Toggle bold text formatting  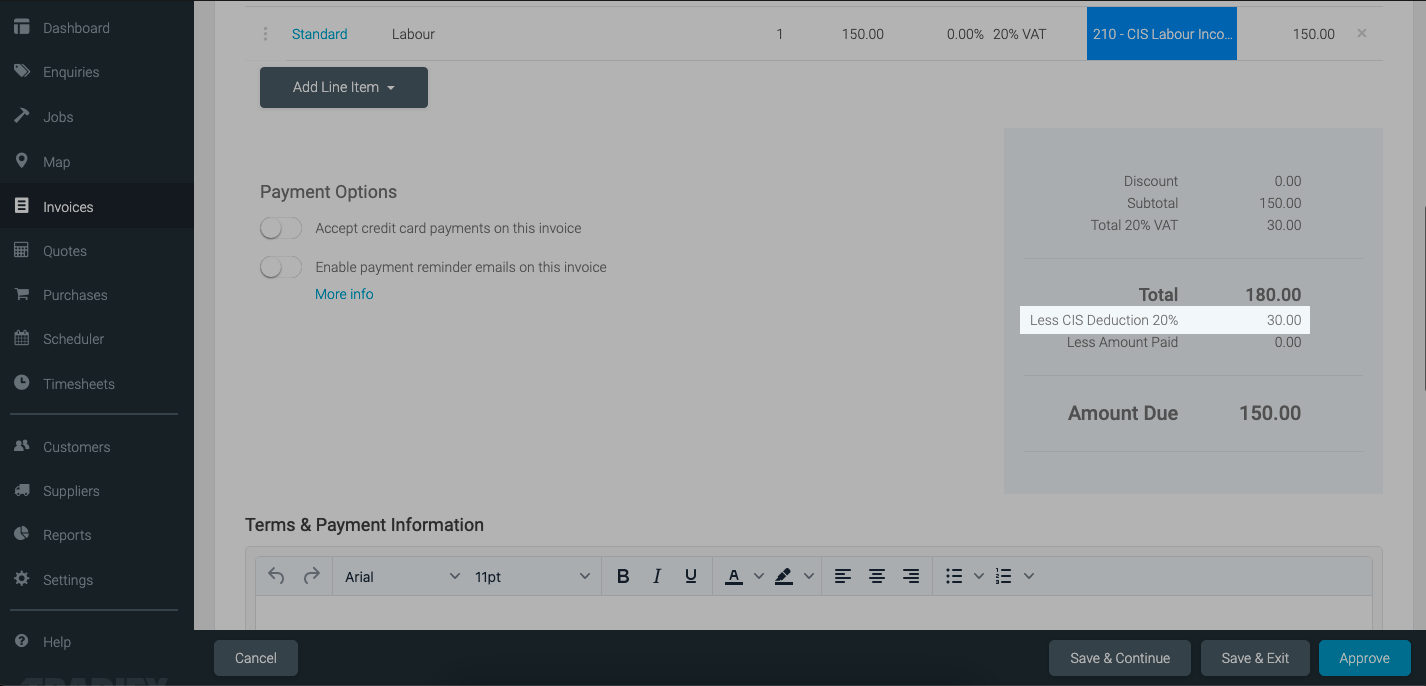623,576
